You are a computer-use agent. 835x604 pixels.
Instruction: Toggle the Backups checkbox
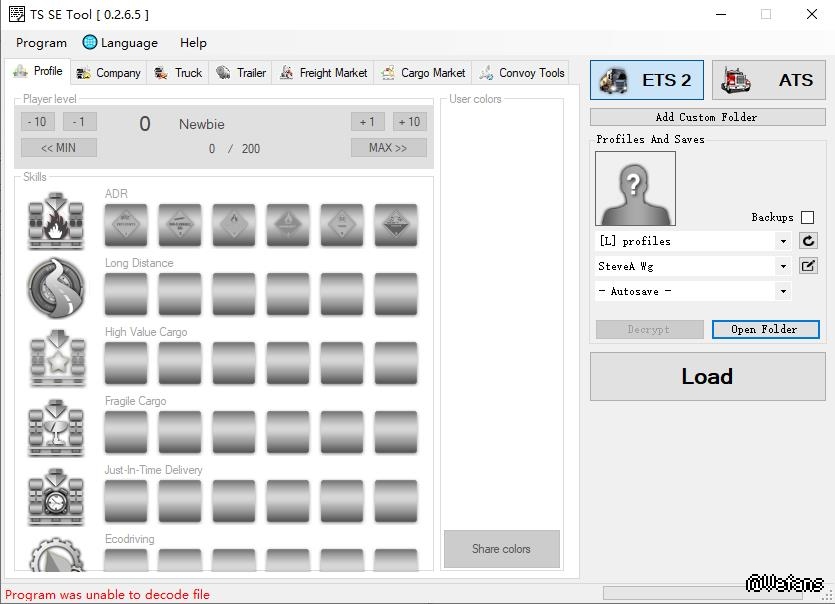pyautogui.click(x=807, y=217)
